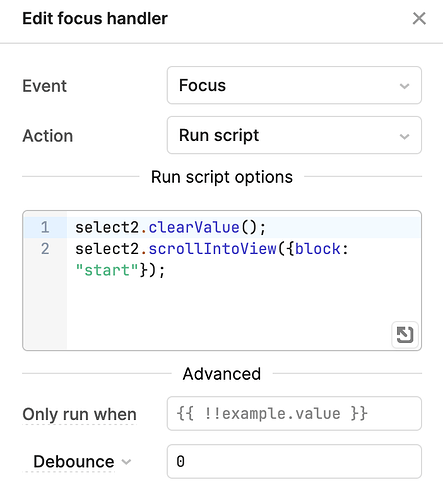Image resolution: width=443 pixels, height=499 pixels.
Task: Focus the Only run when input
Action: pos(294,413)
